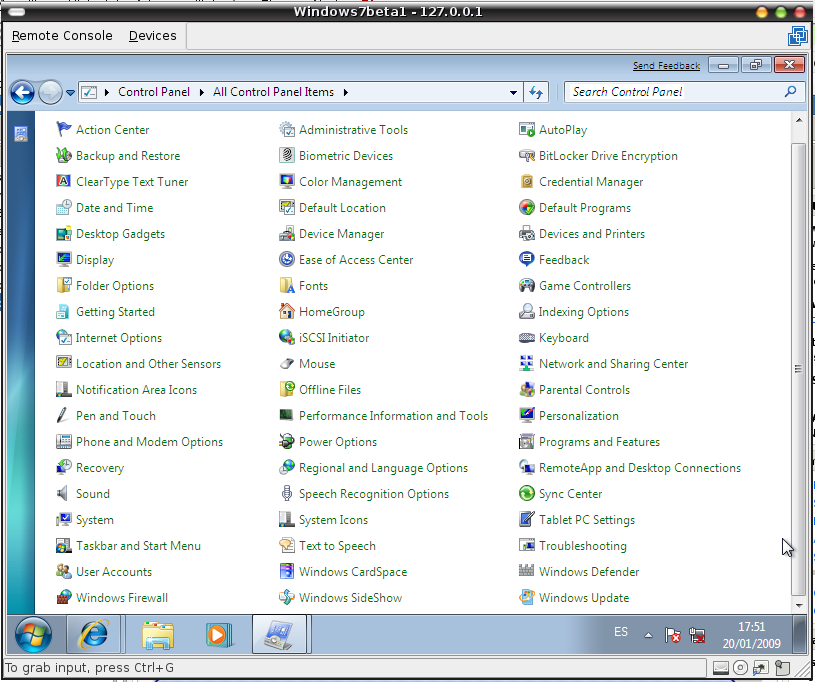Open the recent pages dropdown arrow
815x682 pixels.
[x=70, y=93]
